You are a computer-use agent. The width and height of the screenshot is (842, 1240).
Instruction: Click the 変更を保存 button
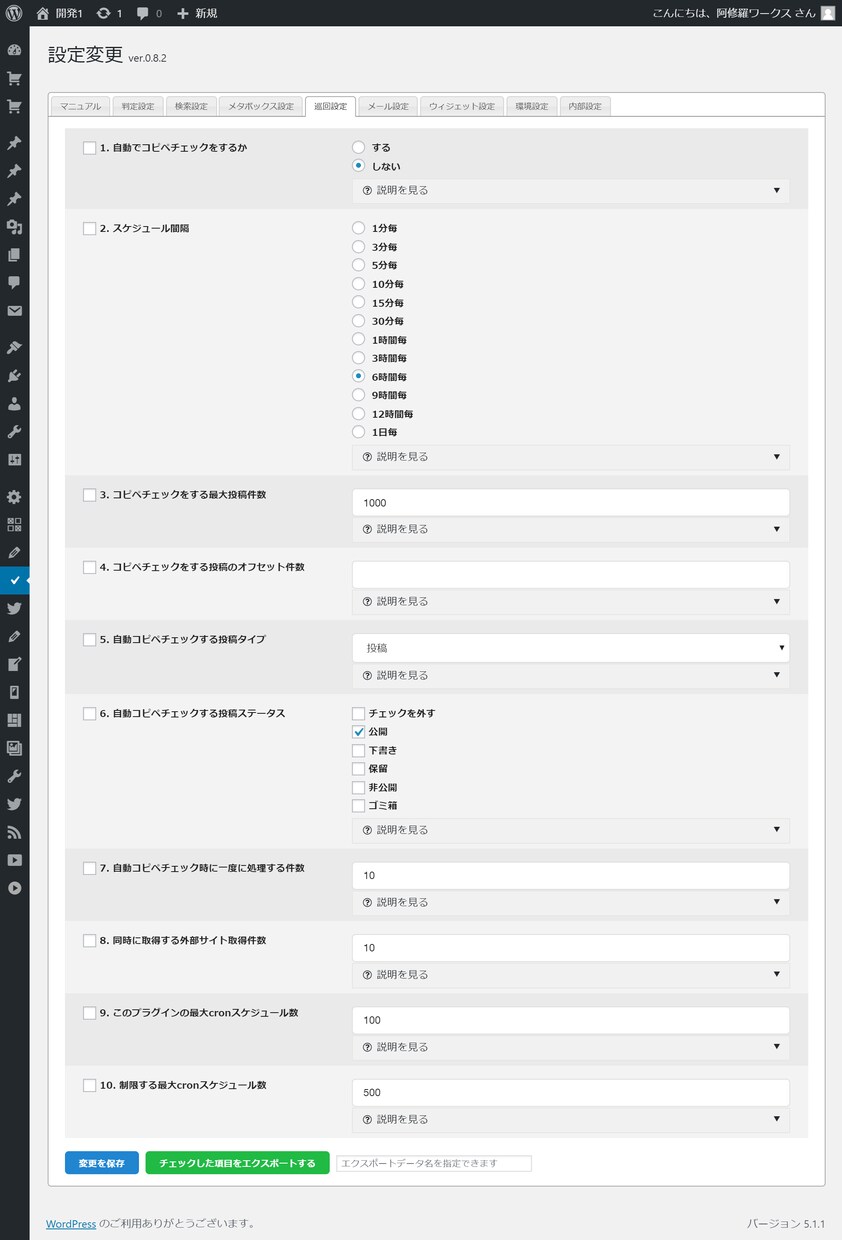click(102, 1163)
